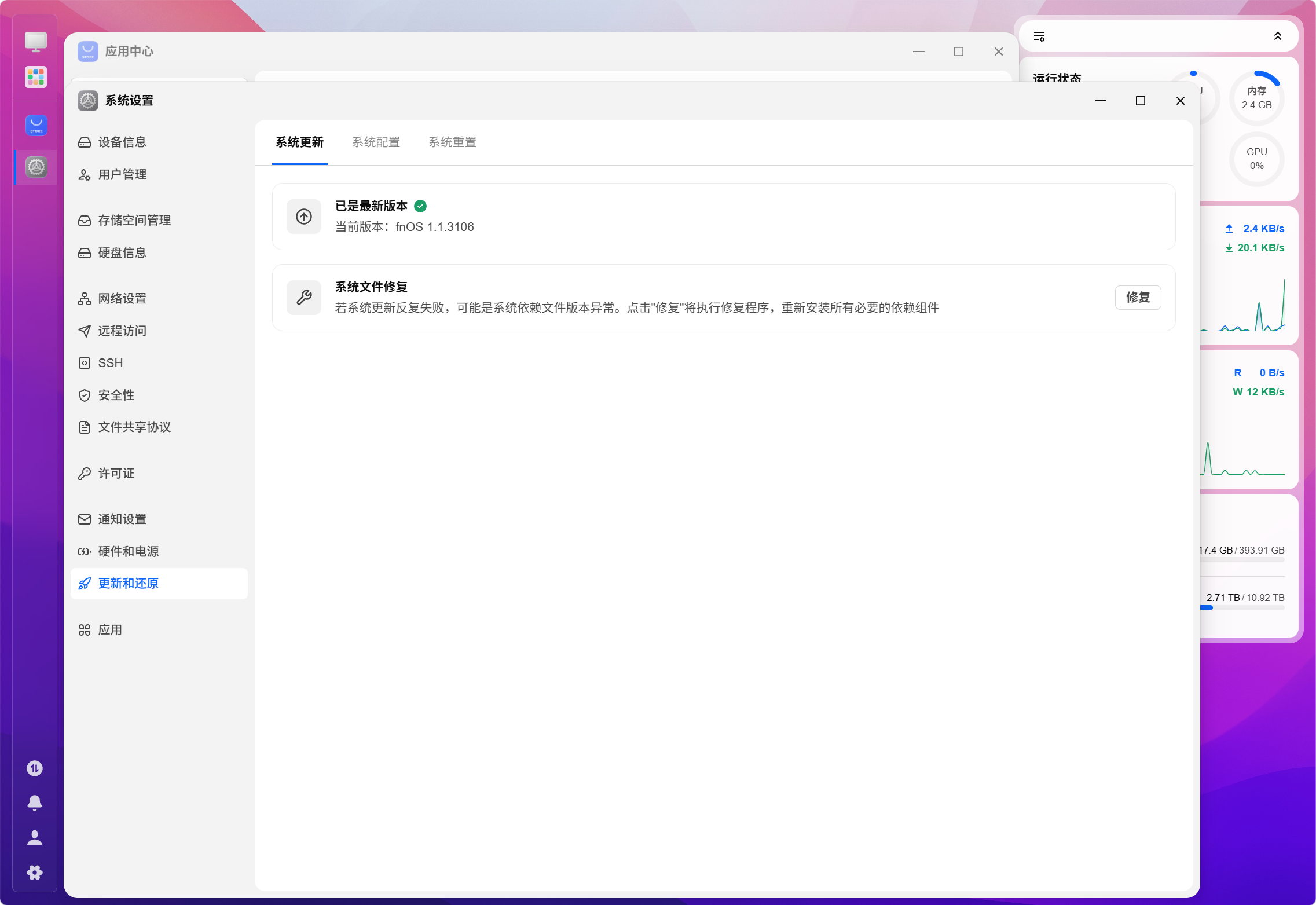The height and width of the screenshot is (905, 1316).
Task: Close the App Center window
Action: [999, 52]
